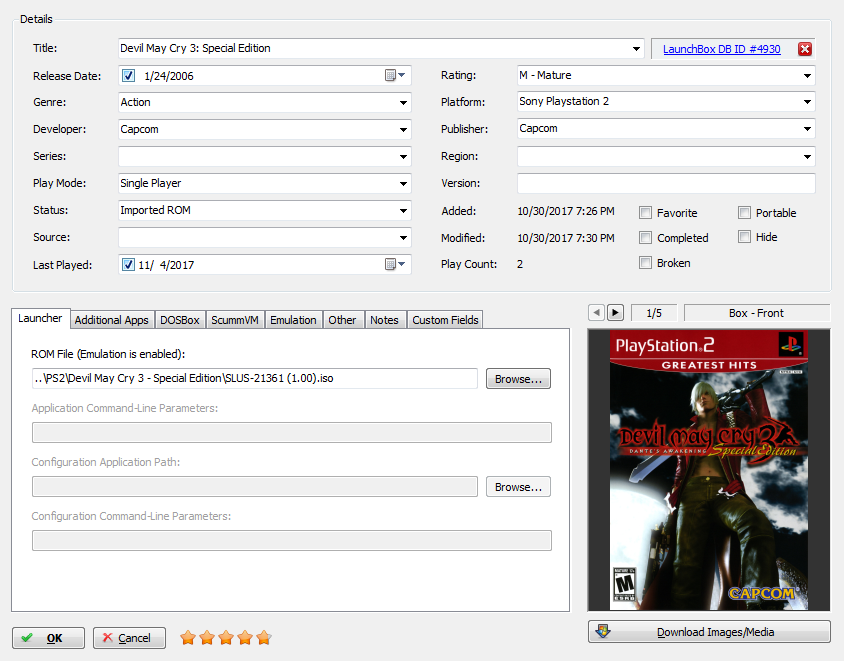Open the Other tab
The width and height of the screenshot is (844, 661).
pos(342,320)
